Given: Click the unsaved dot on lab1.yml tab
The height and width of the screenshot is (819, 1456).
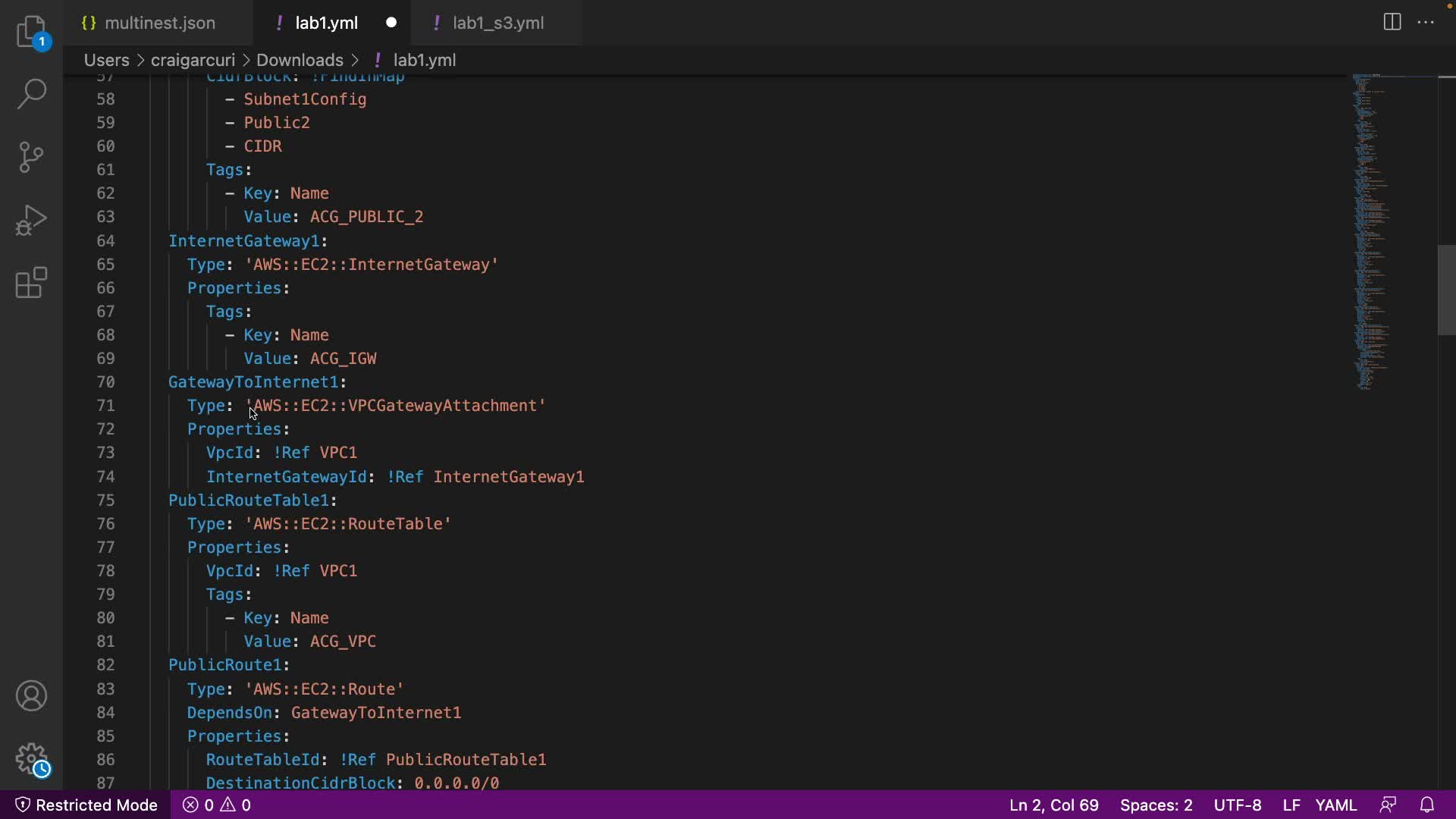Looking at the screenshot, I should click(391, 23).
